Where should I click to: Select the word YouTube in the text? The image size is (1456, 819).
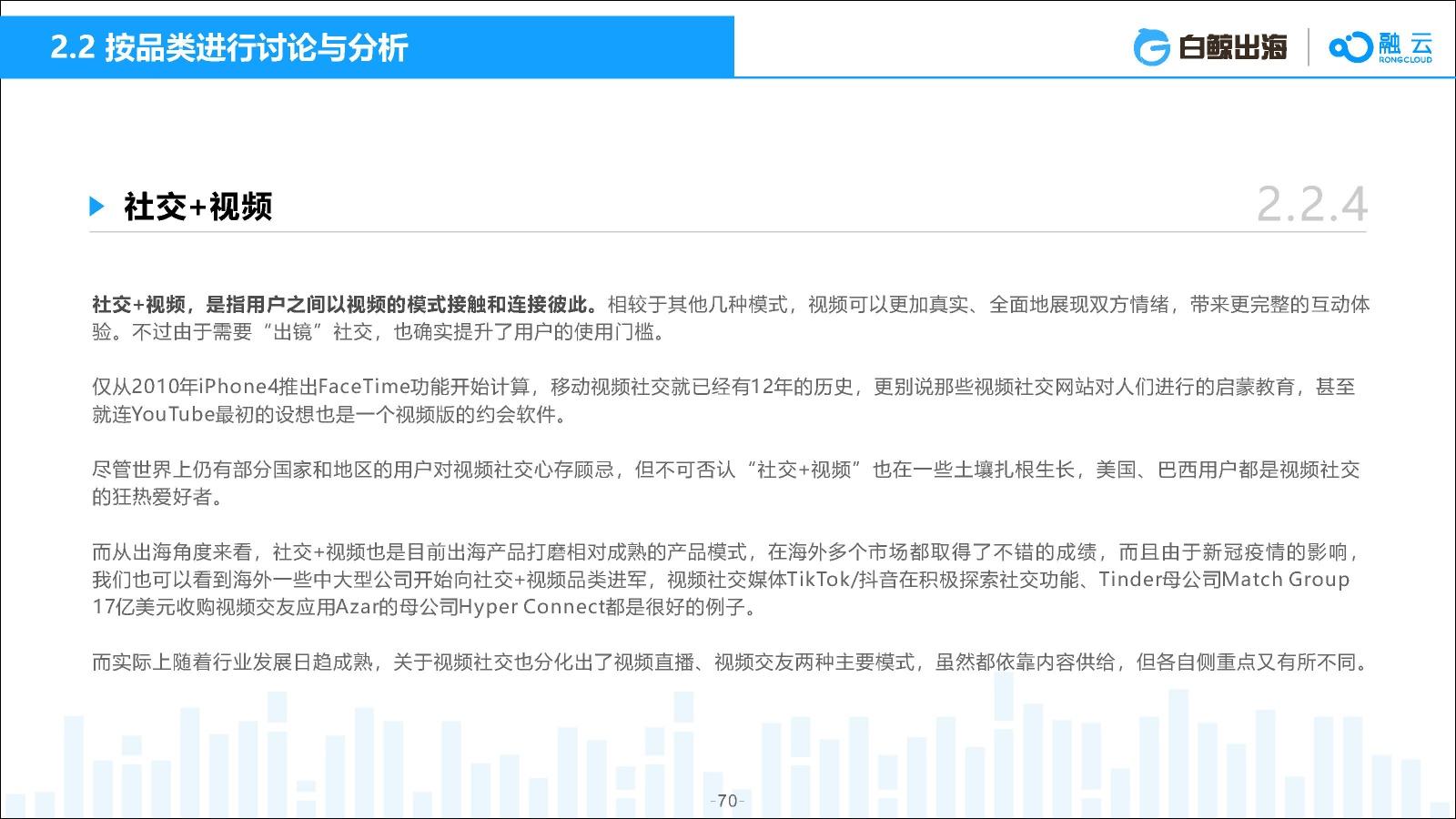coord(173,415)
